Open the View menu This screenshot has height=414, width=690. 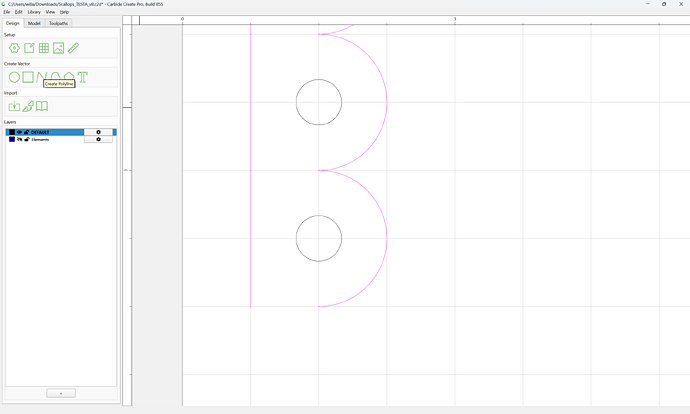(x=50, y=12)
